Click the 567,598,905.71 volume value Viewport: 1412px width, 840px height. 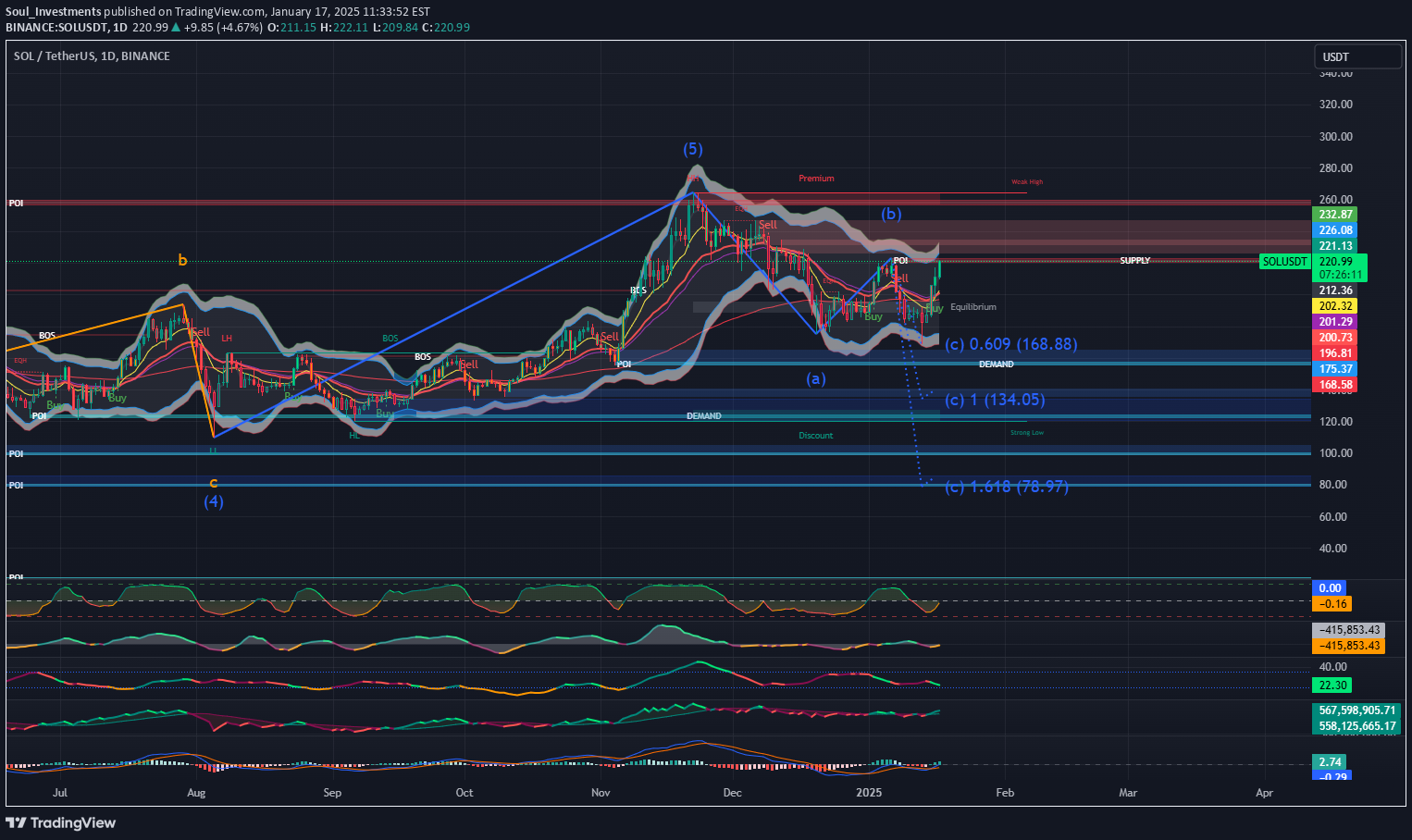point(1356,710)
